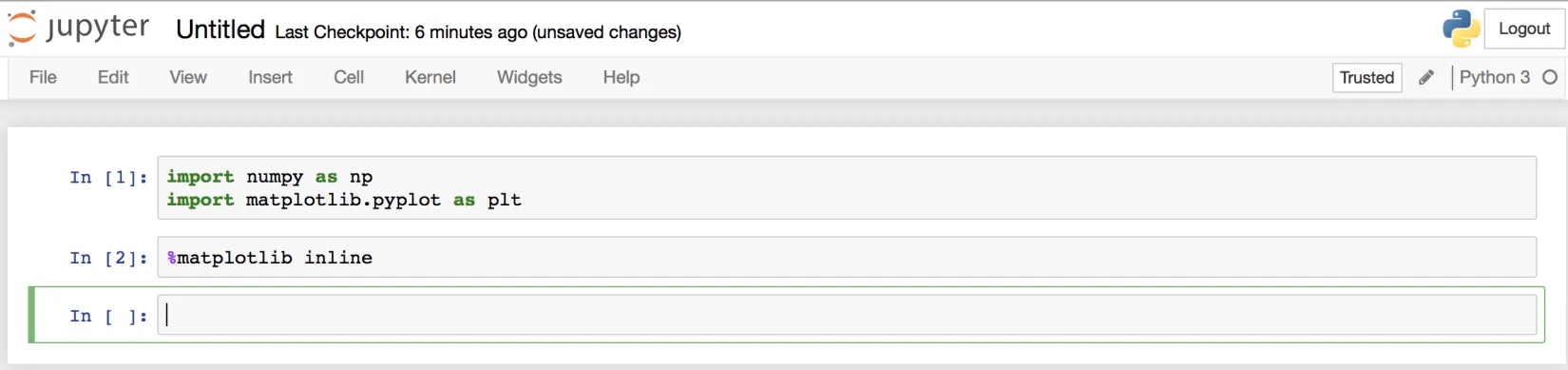
Task: Click the Jupyter logo
Action: [79, 28]
